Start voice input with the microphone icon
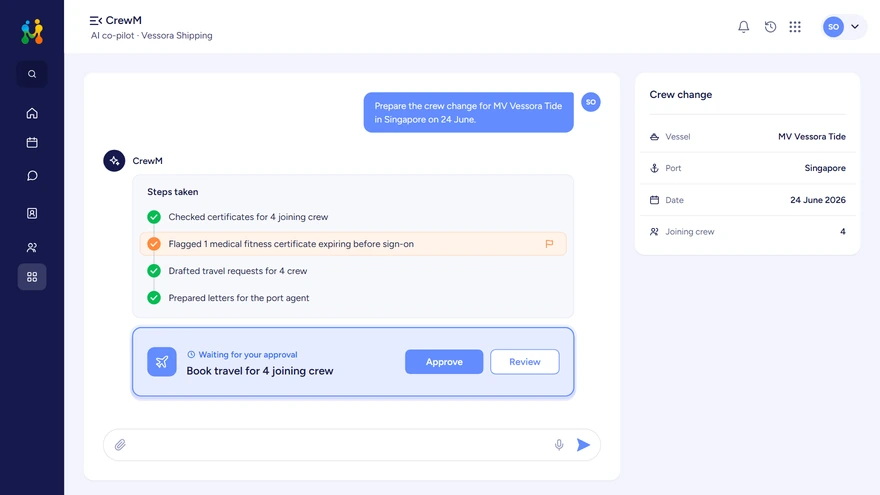 tap(559, 445)
